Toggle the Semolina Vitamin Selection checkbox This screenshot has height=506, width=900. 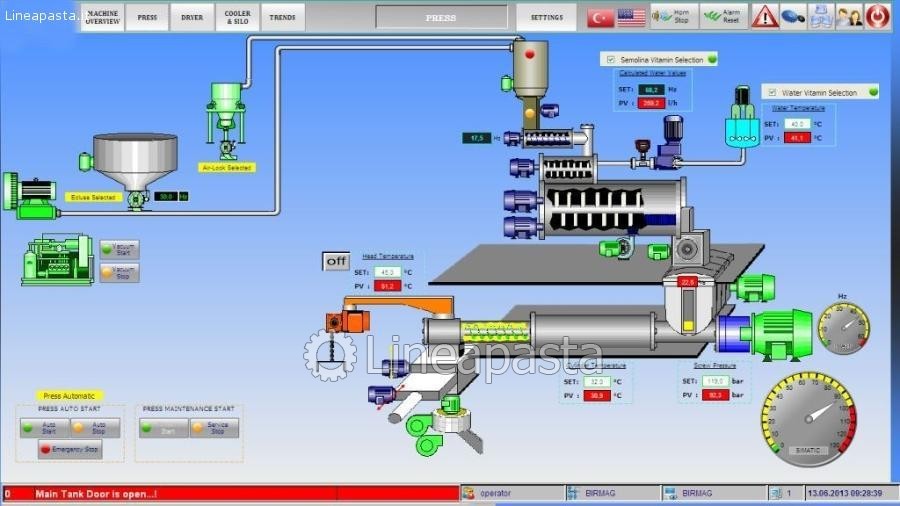click(x=608, y=60)
